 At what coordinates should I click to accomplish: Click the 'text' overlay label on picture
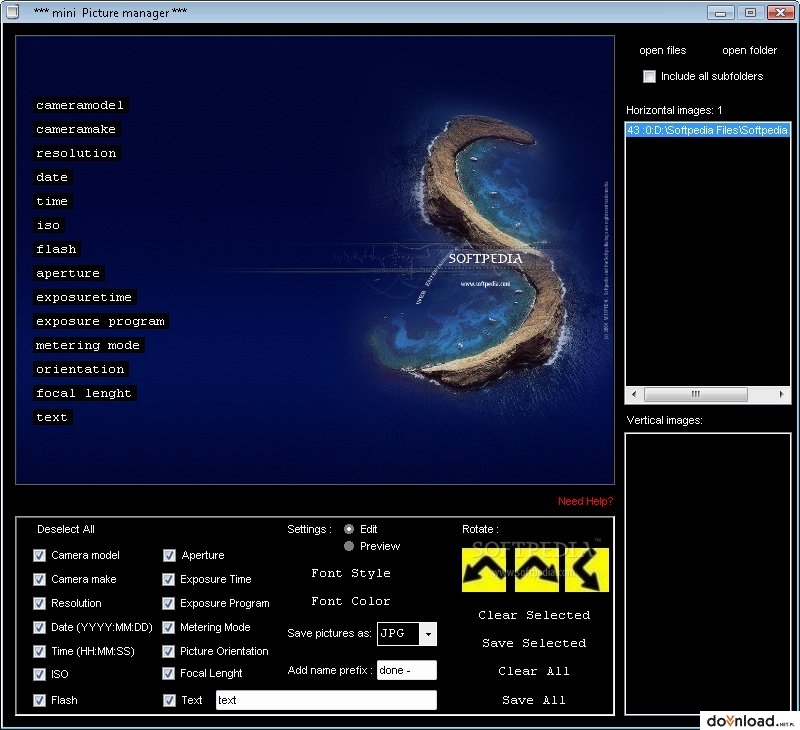point(52,417)
